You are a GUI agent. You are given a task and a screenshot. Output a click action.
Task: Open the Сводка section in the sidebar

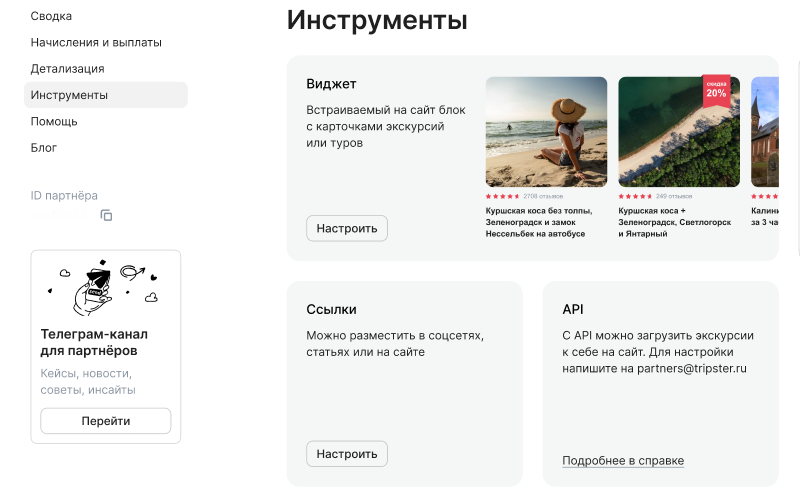click(51, 16)
